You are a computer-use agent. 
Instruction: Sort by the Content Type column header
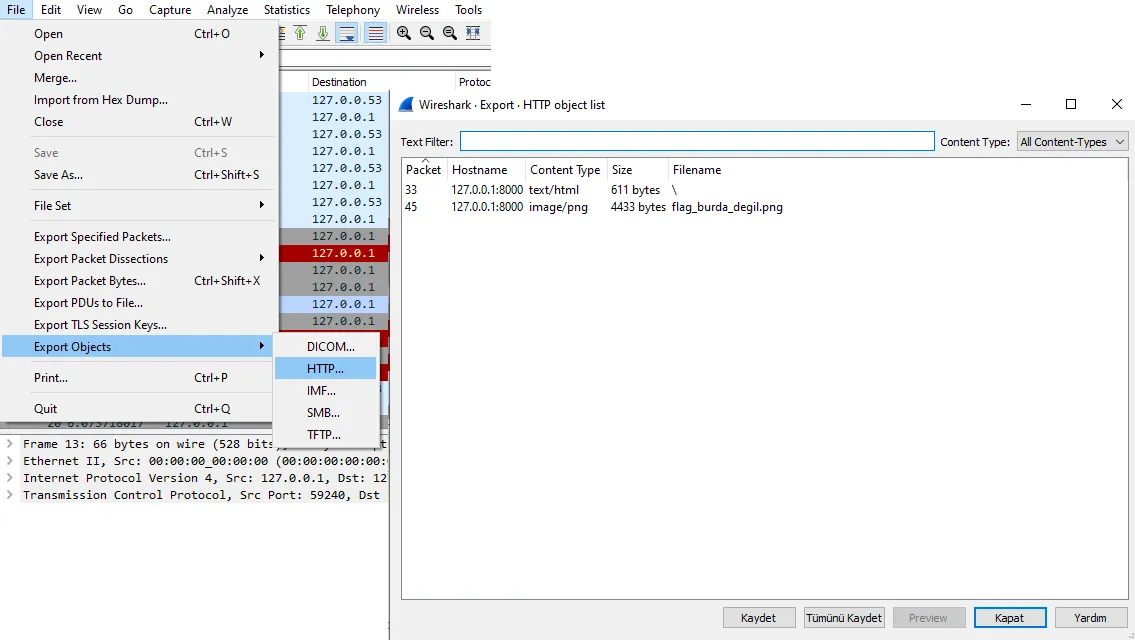[x=565, y=169]
